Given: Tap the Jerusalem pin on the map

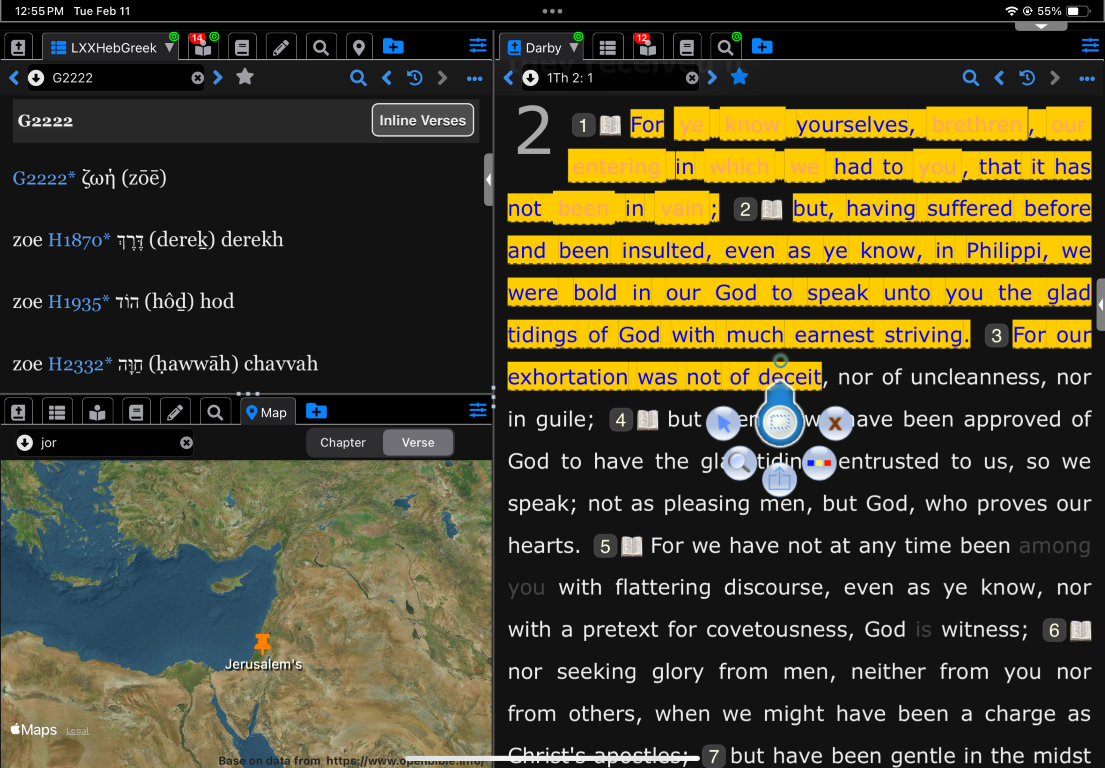Looking at the screenshot, I should [x=263, y=643].
